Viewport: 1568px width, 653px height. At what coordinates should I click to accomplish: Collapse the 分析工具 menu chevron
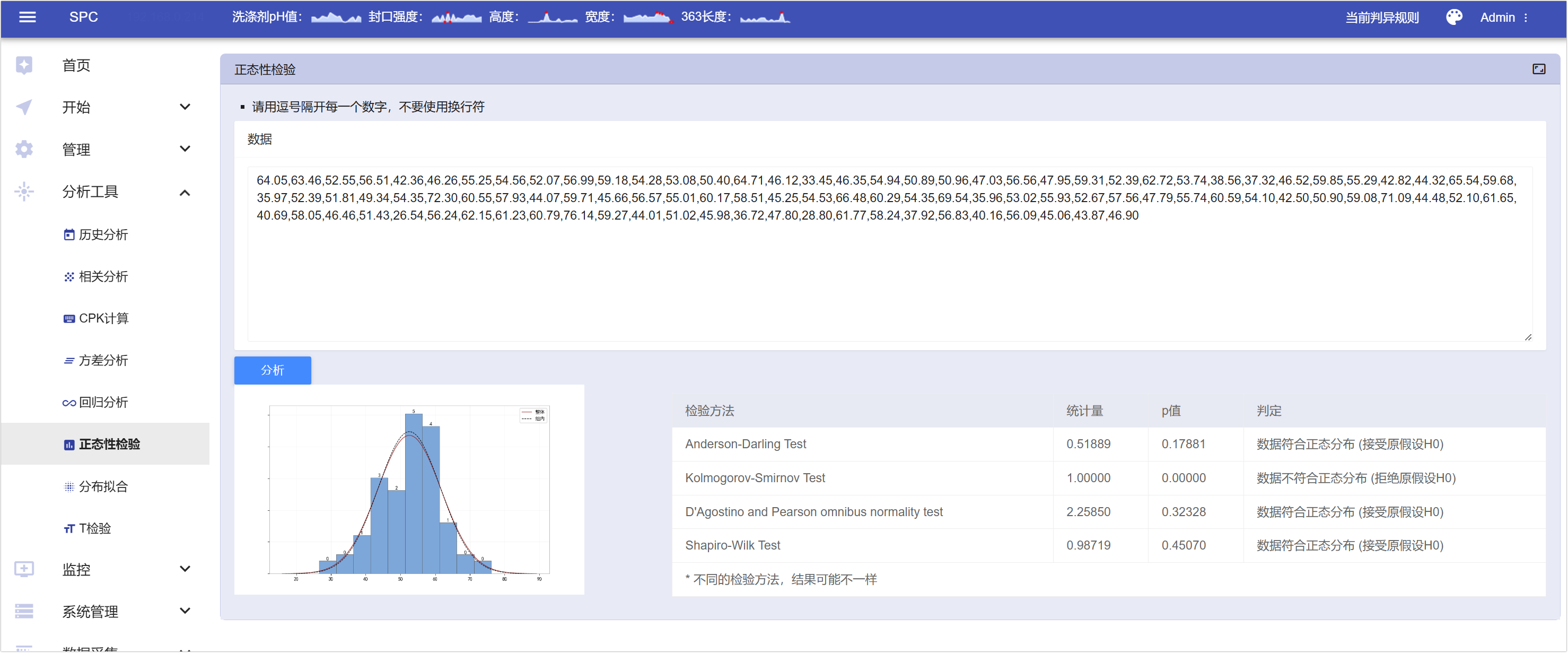click(x=185, y=193)
